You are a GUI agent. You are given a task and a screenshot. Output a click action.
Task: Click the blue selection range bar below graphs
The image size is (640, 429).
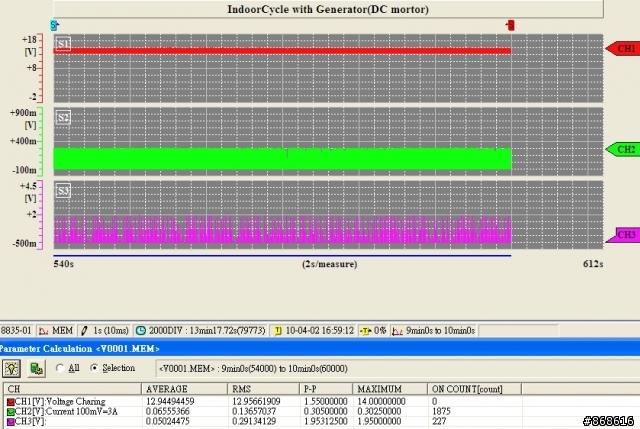click(x=282, y=256)
